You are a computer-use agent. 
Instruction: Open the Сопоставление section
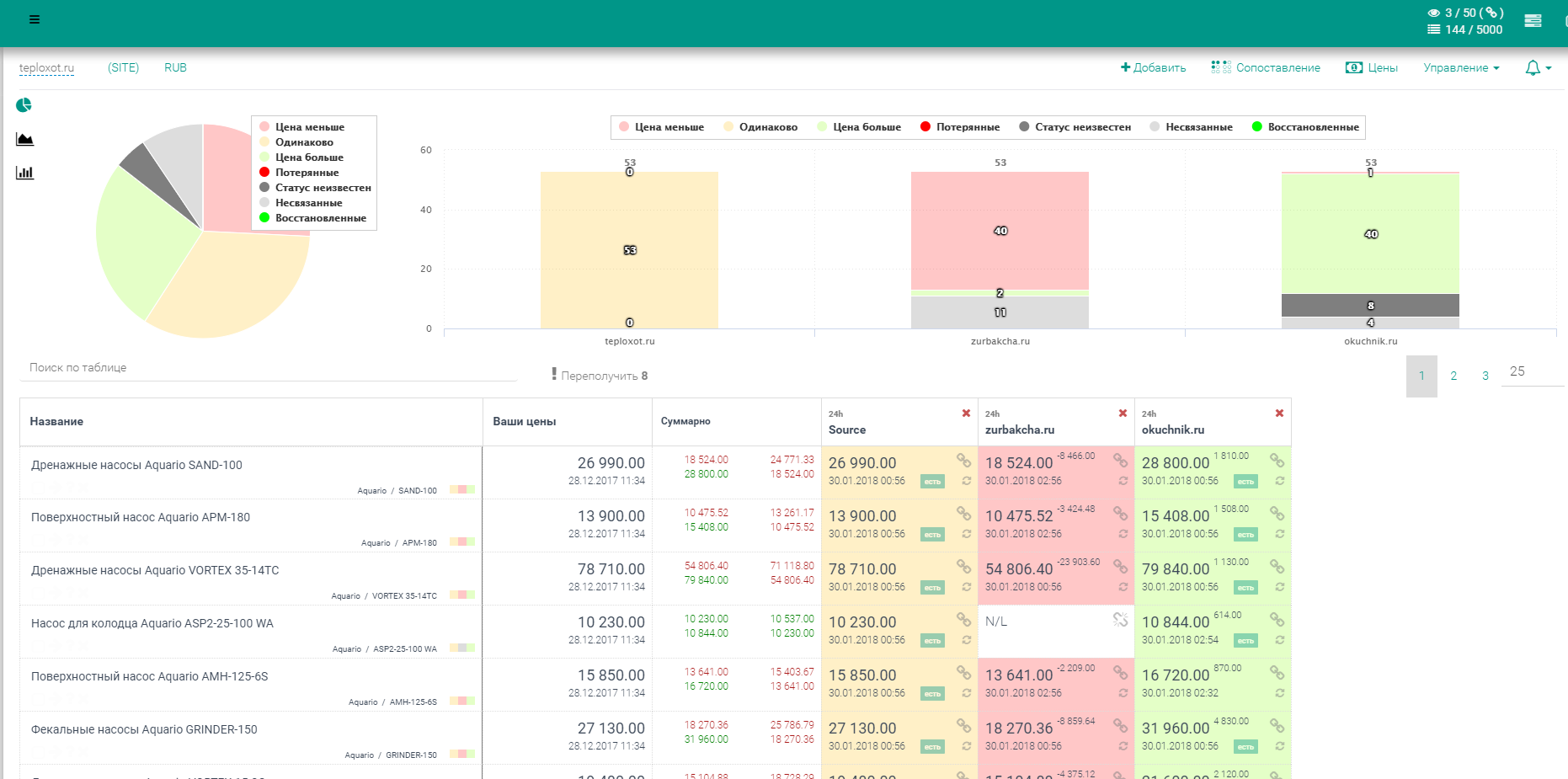pyautogui.click(x=1266, y=68)
